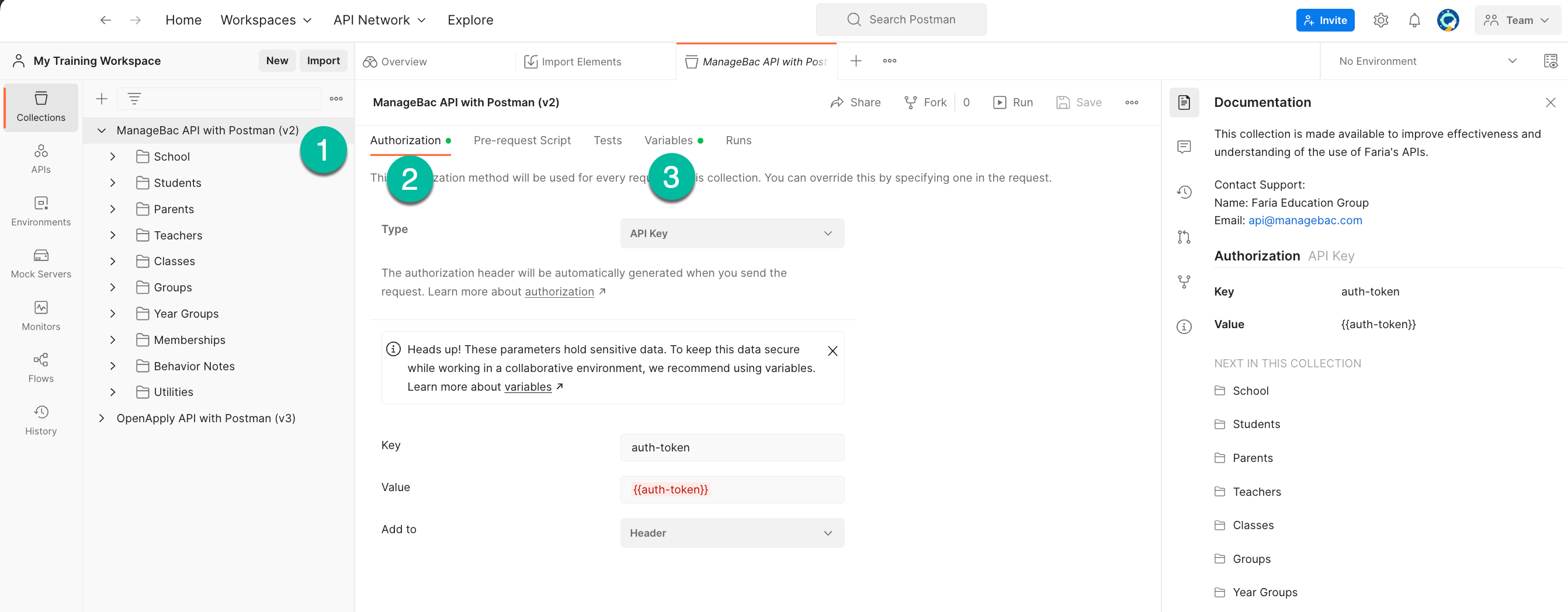Image resolution: width=1568 pixels, height=612 pixels.
Task: Open the tab bar more options dots
Action: click(889, 61)
